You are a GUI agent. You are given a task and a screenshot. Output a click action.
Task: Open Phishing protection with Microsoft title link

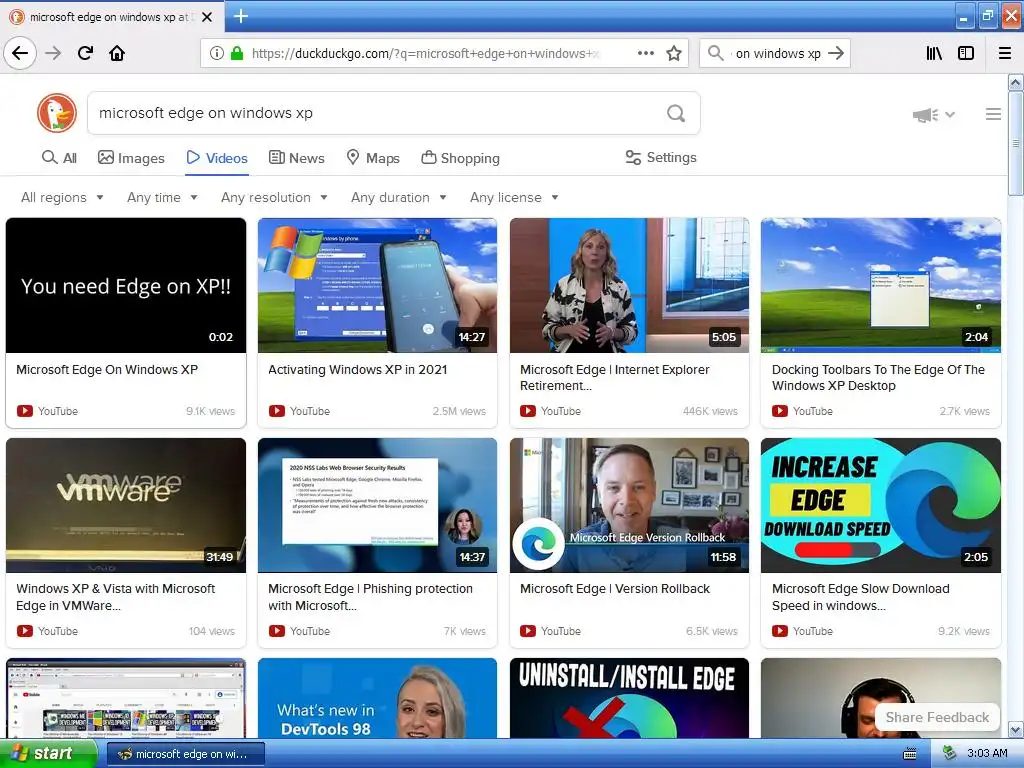pos(370,597)
